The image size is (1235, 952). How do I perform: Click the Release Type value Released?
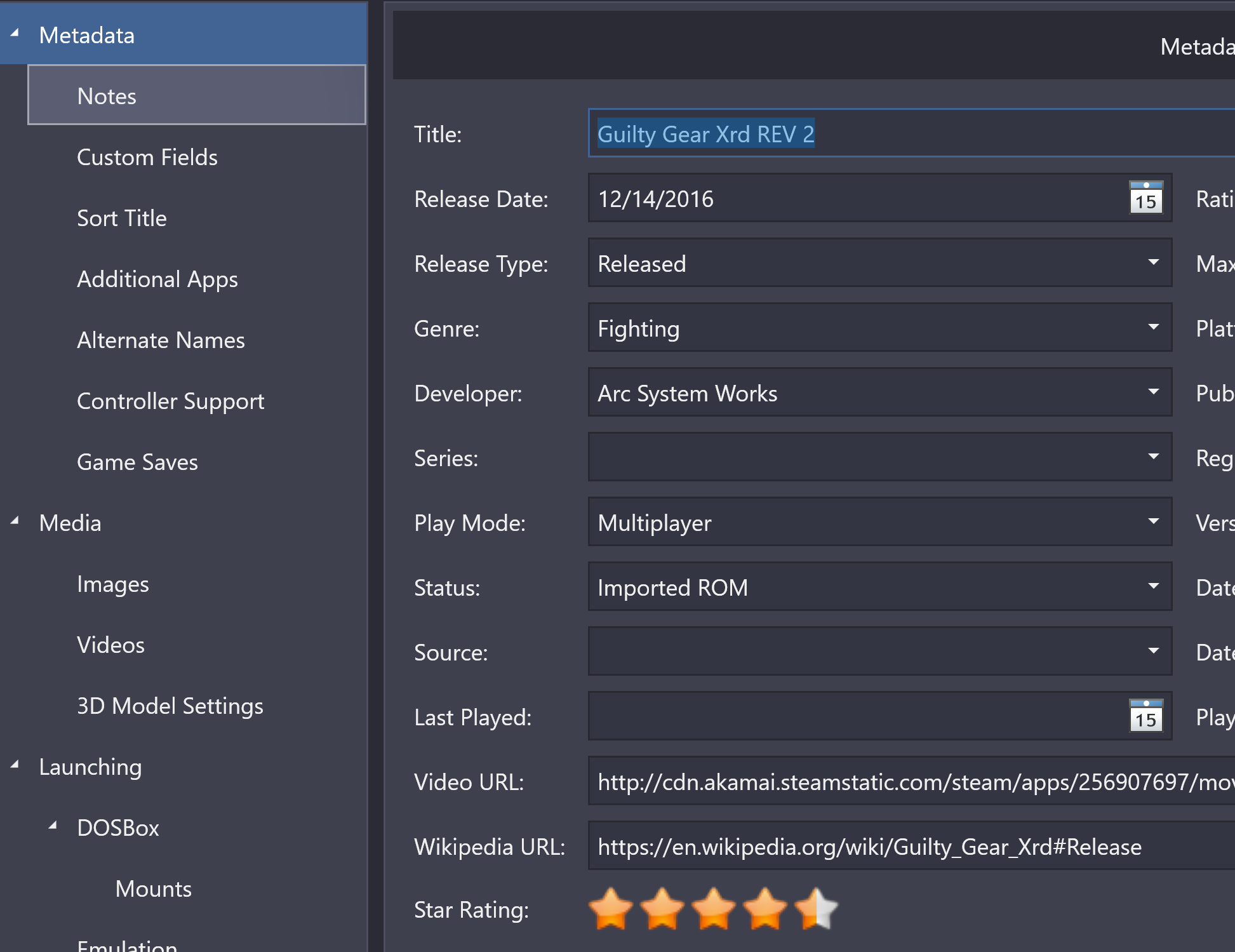(642, 264)
